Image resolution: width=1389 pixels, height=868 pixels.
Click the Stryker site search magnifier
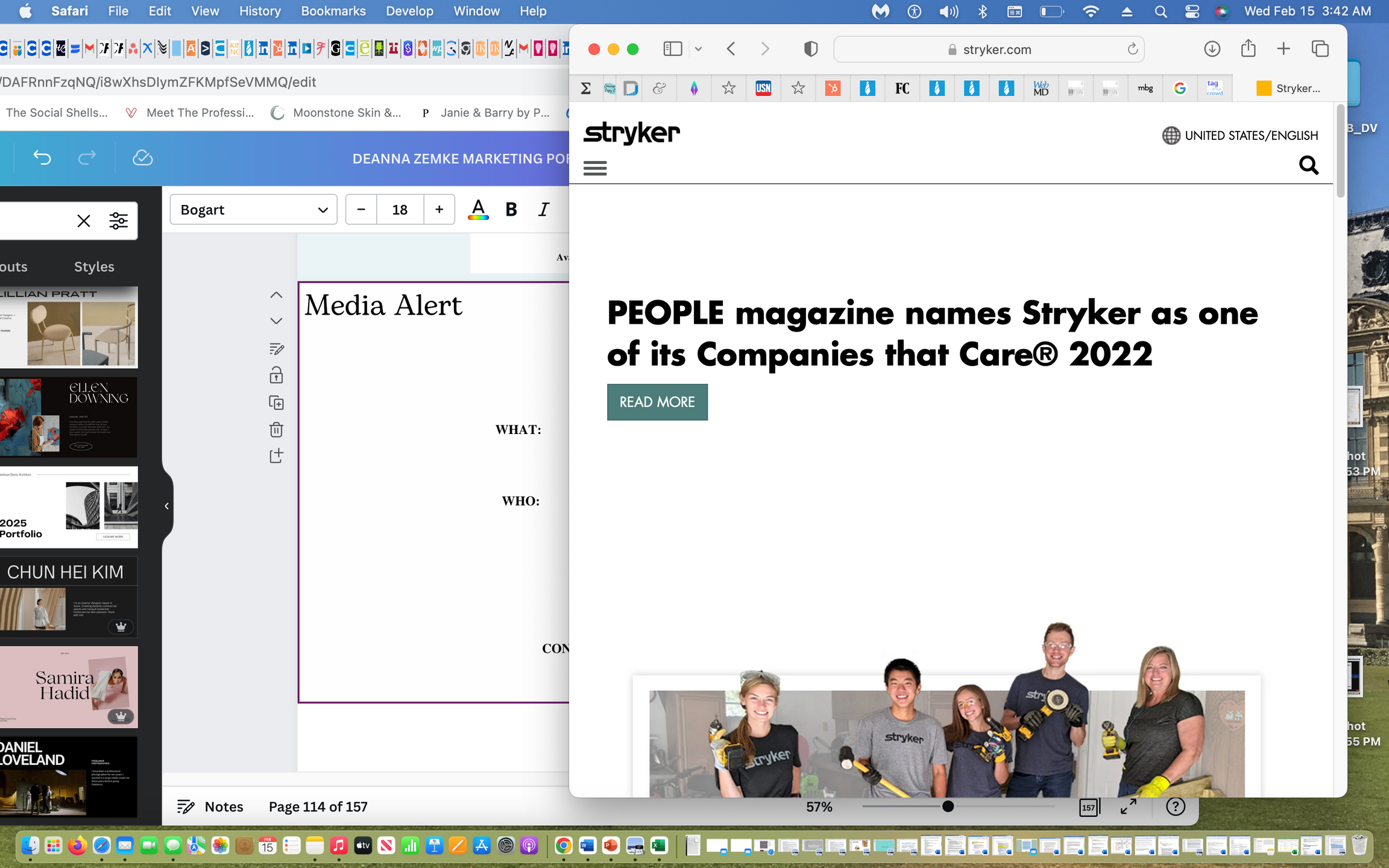tap(1308, 165)
